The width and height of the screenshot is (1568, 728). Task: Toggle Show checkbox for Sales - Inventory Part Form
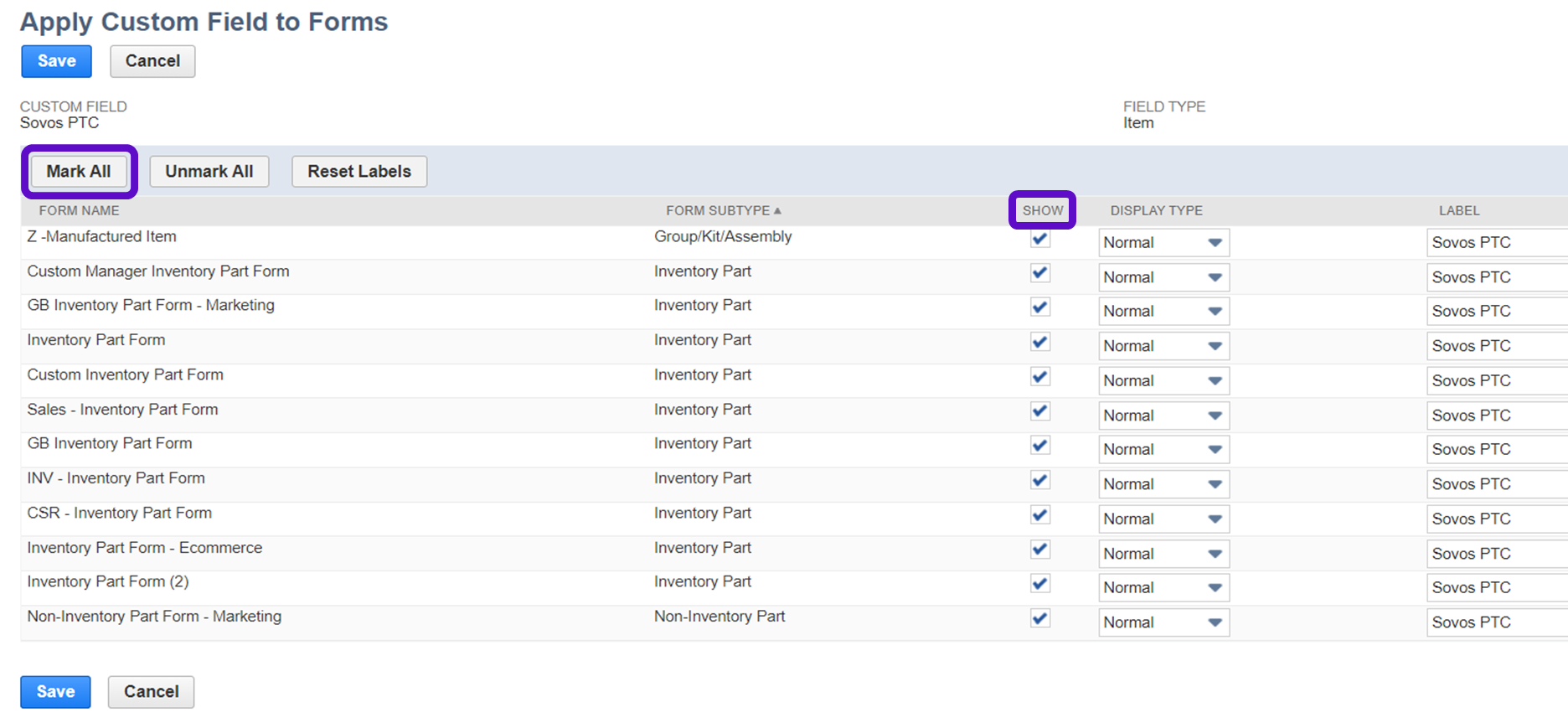click(x=1040, y=411)
